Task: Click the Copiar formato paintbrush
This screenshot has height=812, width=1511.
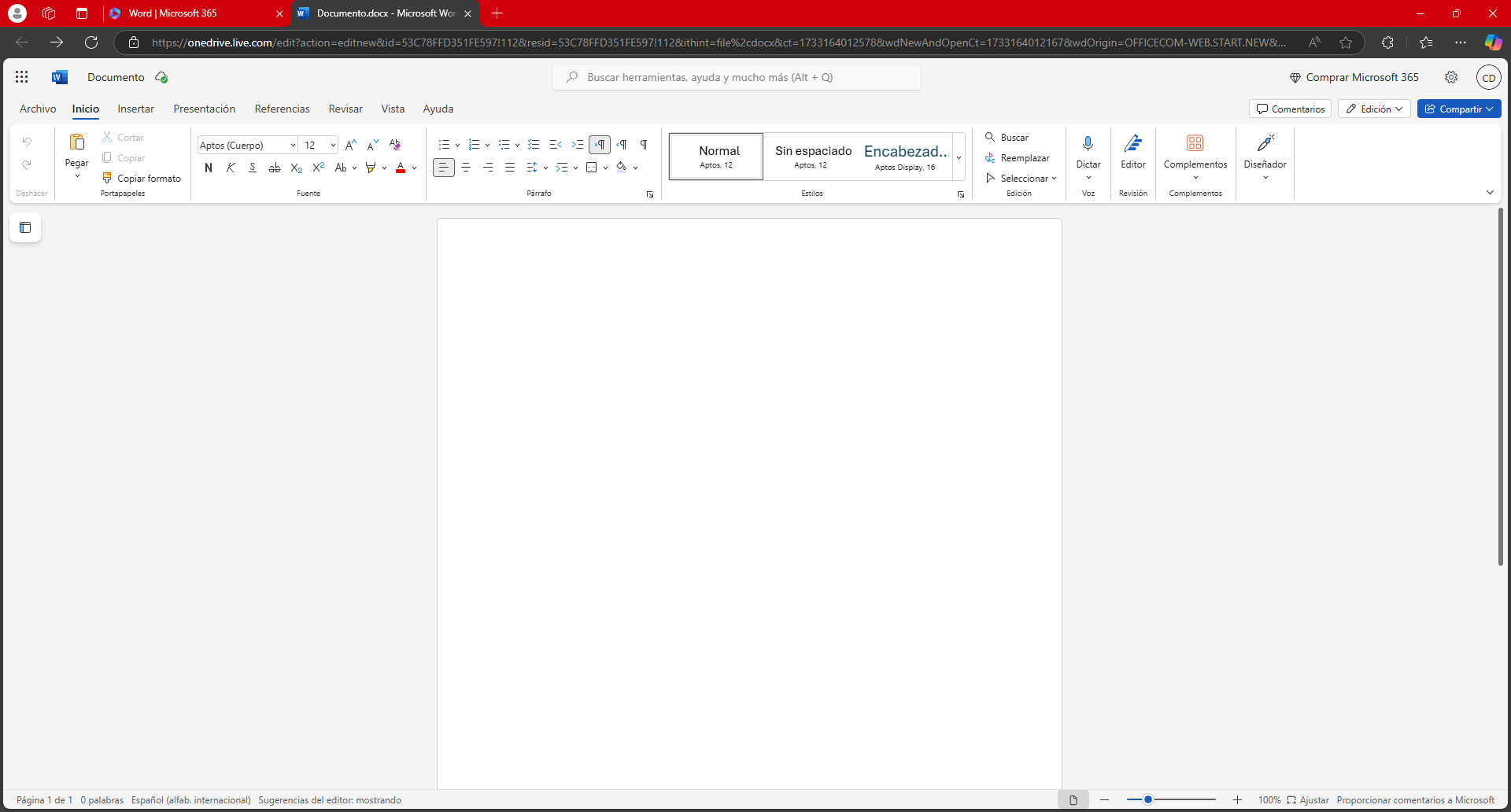Action: [x=108, y=179]
